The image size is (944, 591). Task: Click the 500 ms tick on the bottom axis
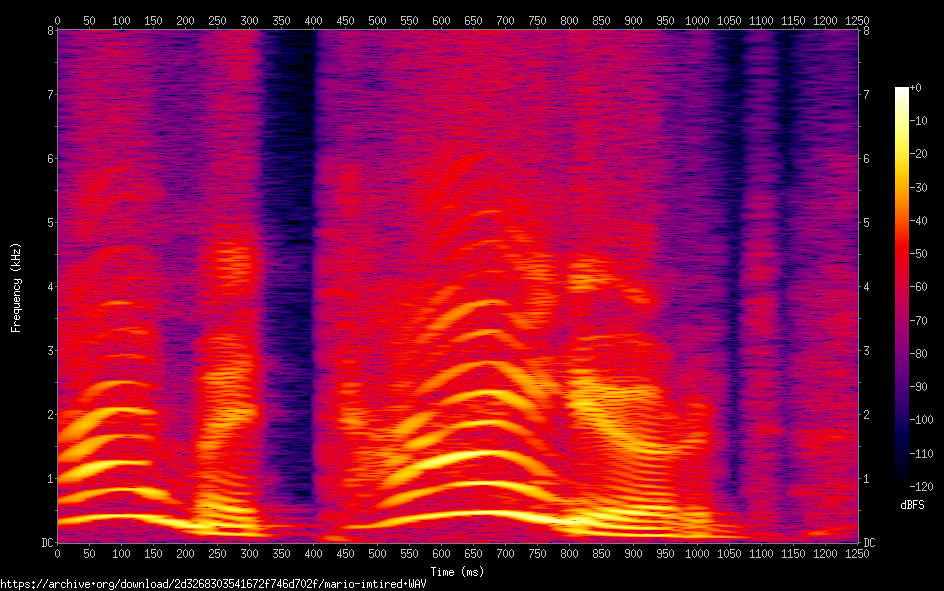click(377, 553)
